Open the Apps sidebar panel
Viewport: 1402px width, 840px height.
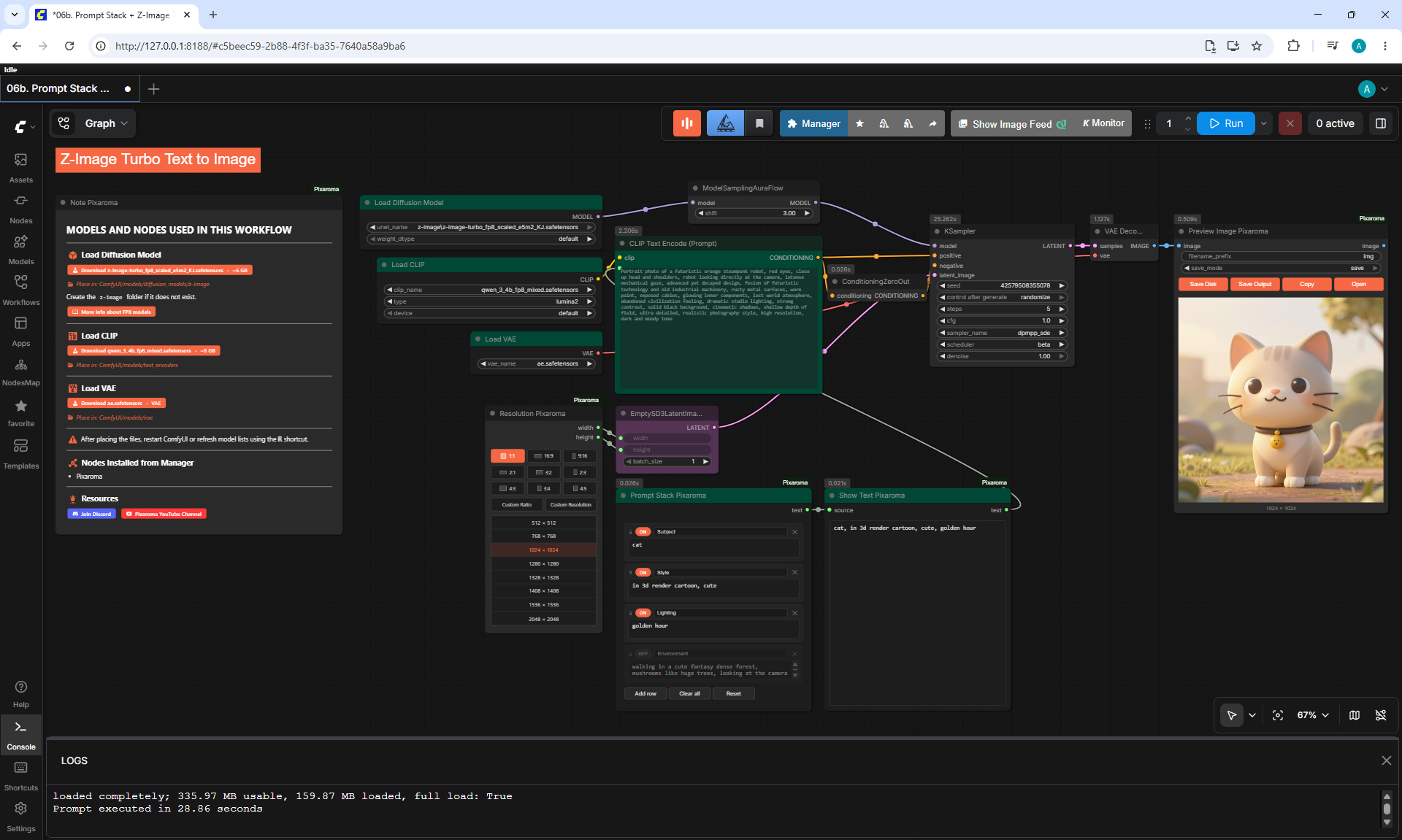21,331
